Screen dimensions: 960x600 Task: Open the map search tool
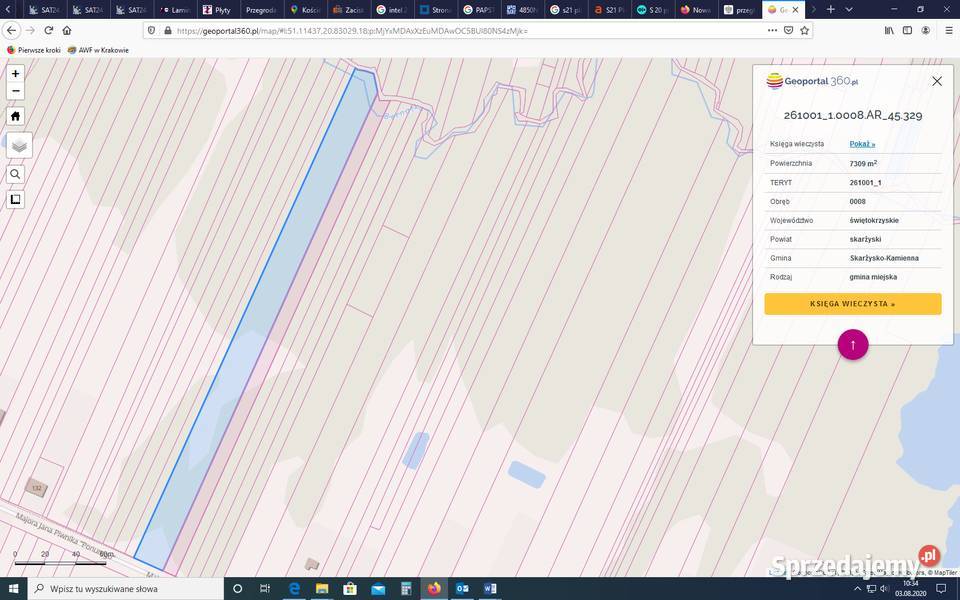tap(15, 174)
